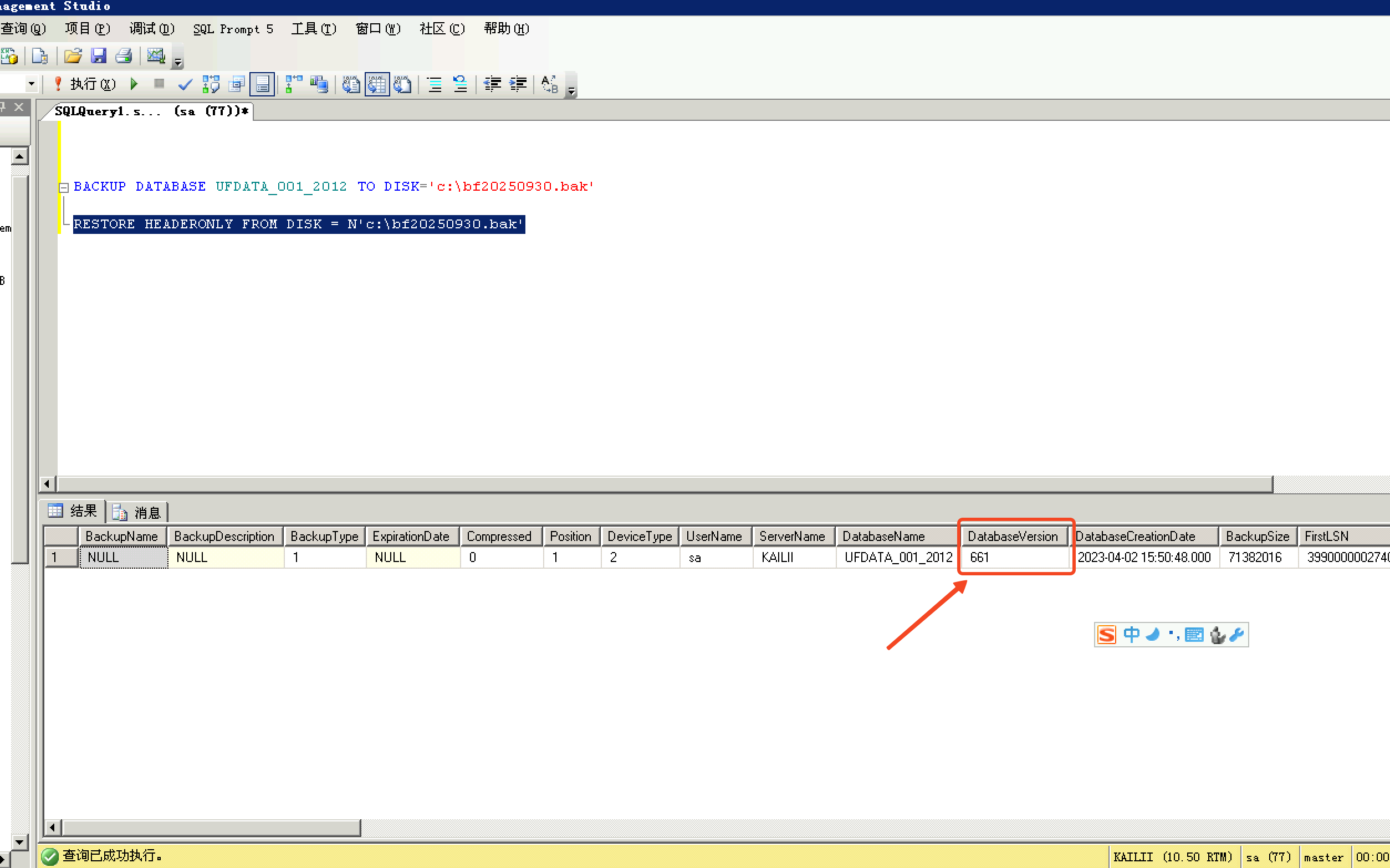Click the DatabaseVersion column header
Image resolution: width=1390 pixels, height=868 pixels.
tap(1013, 536)
